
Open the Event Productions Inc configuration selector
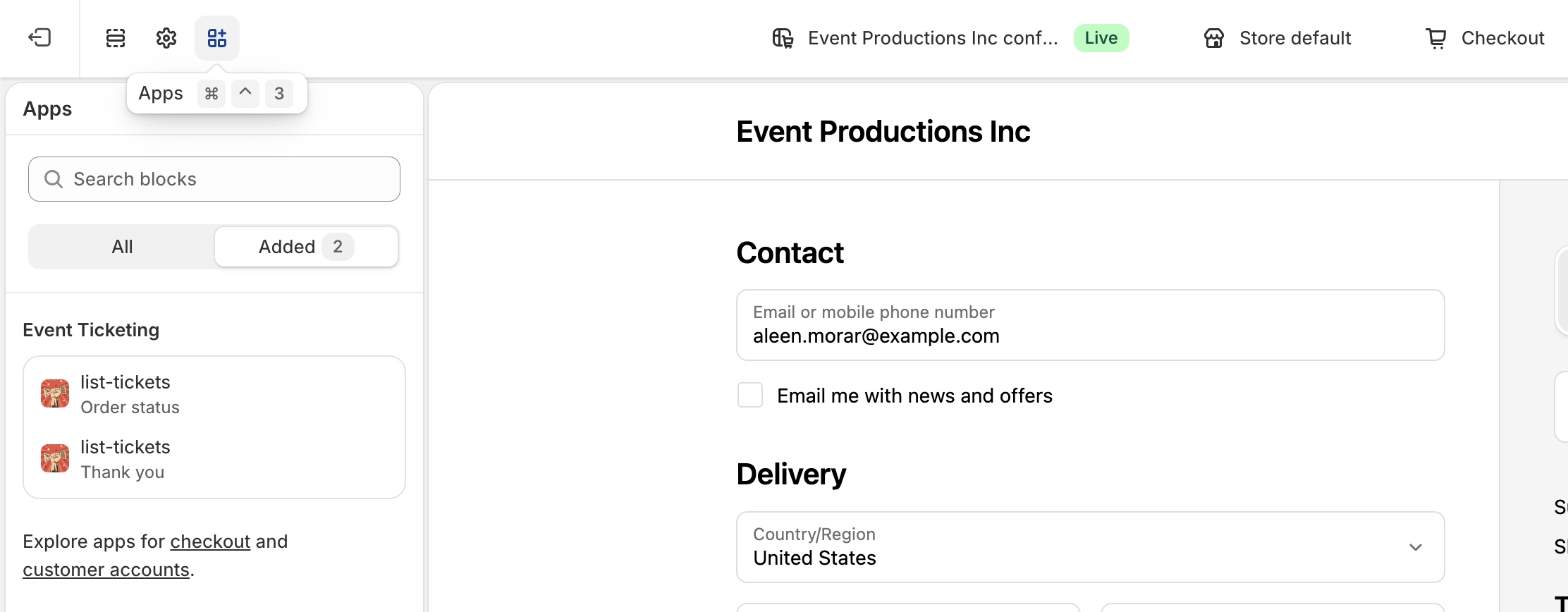click(932, 38)
